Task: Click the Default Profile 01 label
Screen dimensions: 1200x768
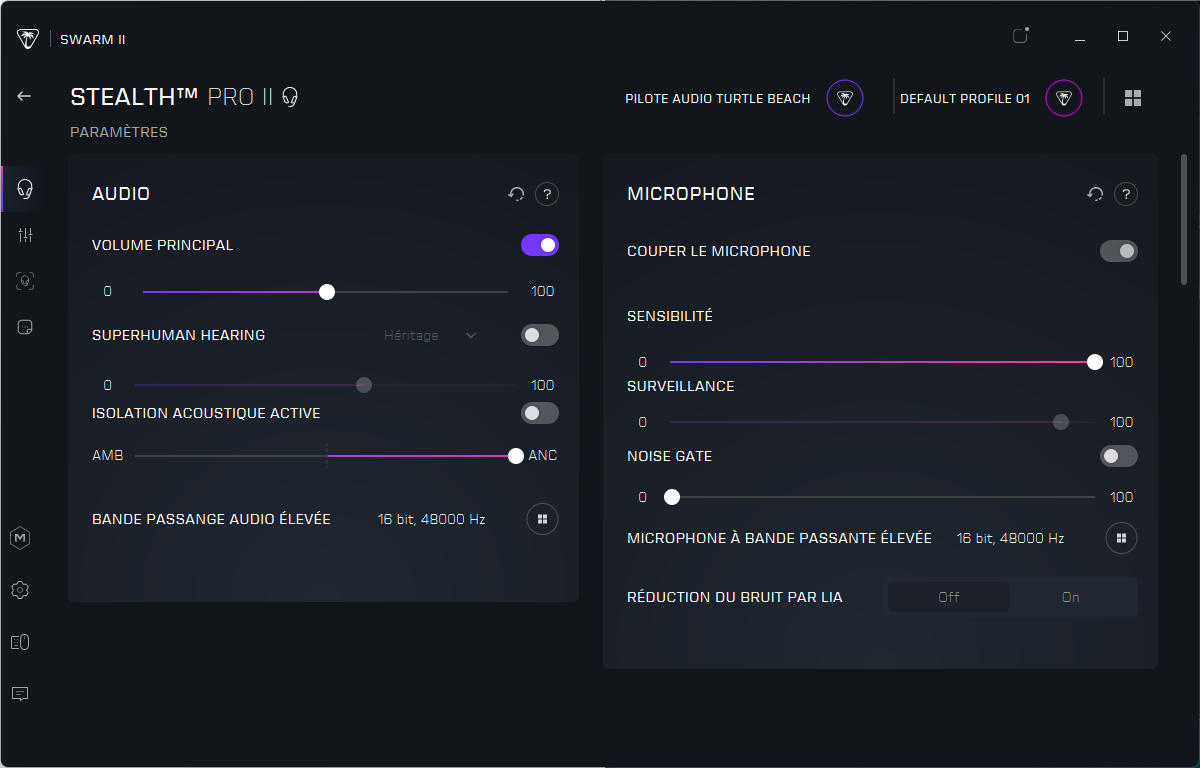Action: pos(965,99)
